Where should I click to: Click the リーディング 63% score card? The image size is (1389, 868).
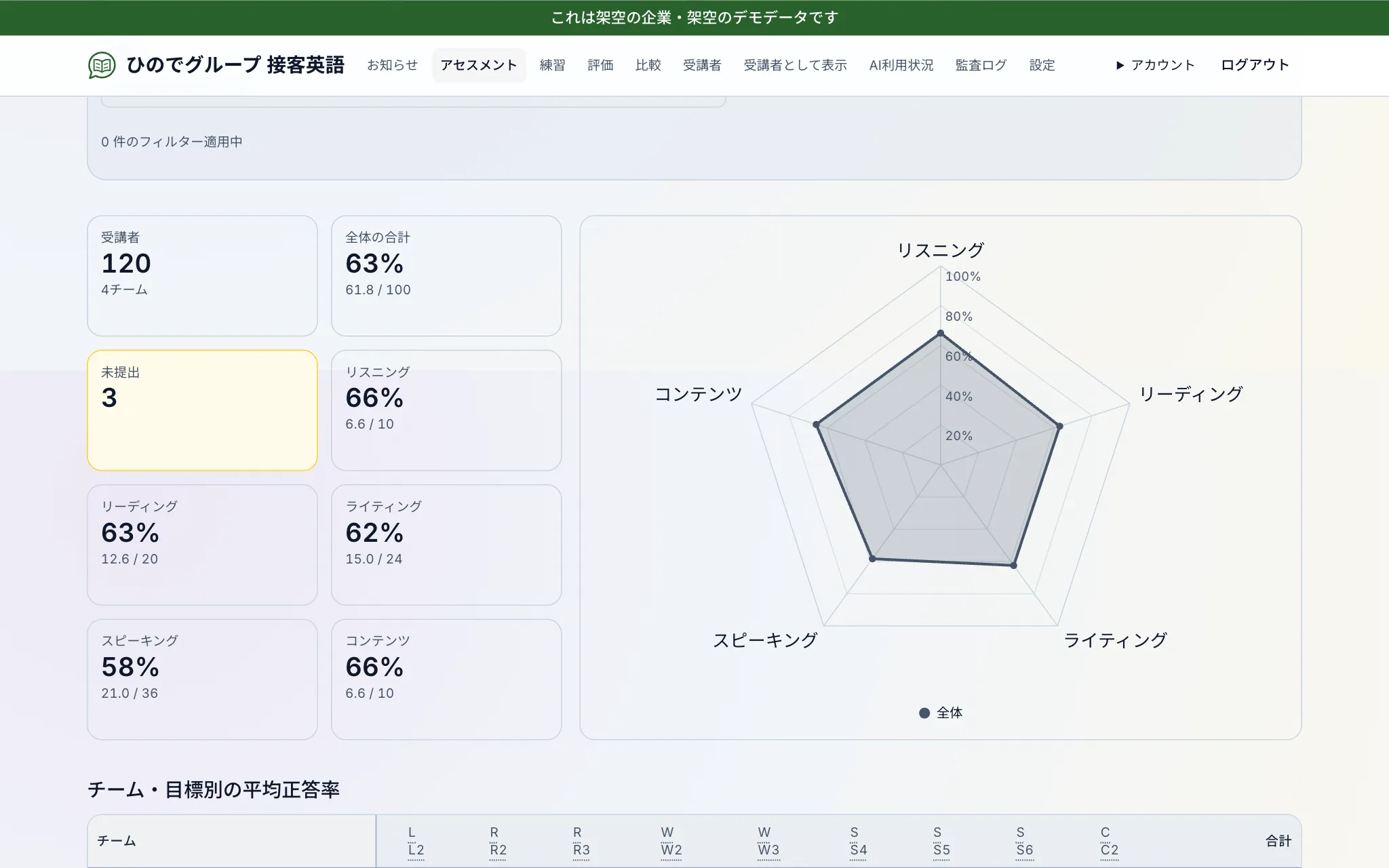pos(202,545)
